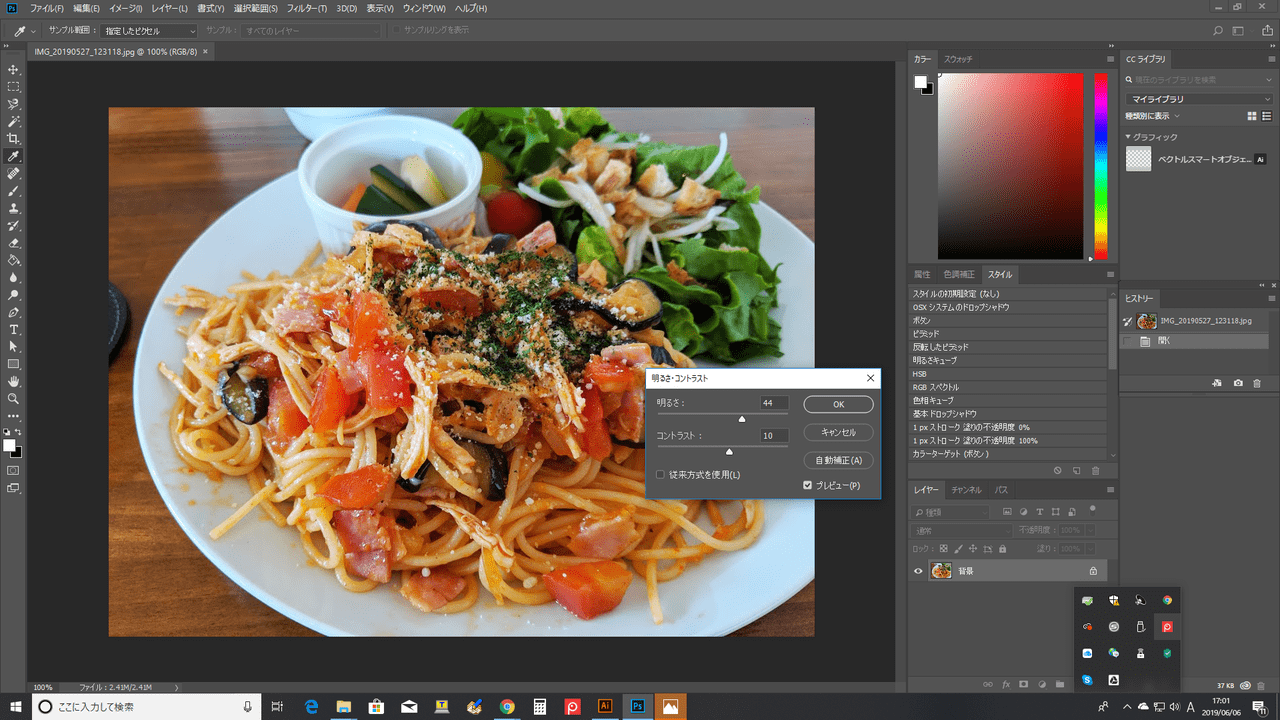Viewport: 1280px width, 720px height.
Task: Toggle the layer filter on/off switch
Action: (1093, 509)
